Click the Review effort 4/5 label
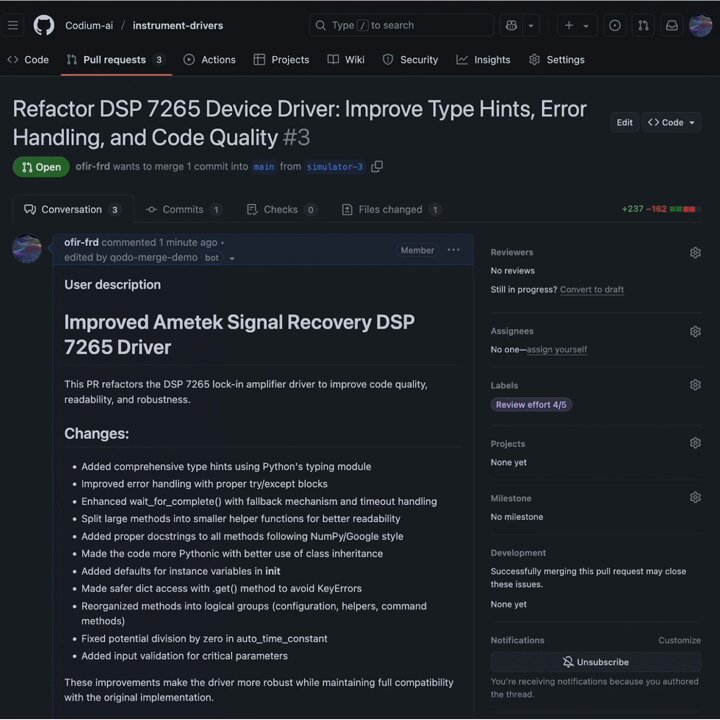This screenshot has height=720, width=720. click(x=531, y=405)
